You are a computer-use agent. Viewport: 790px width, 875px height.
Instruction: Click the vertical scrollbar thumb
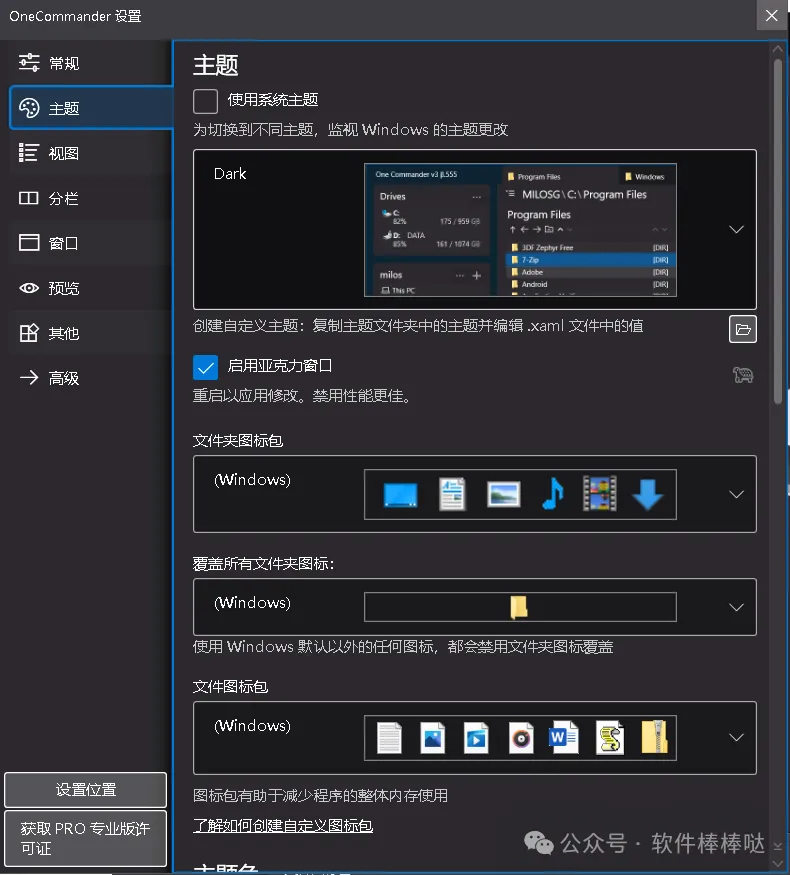[x=778, y=231]
